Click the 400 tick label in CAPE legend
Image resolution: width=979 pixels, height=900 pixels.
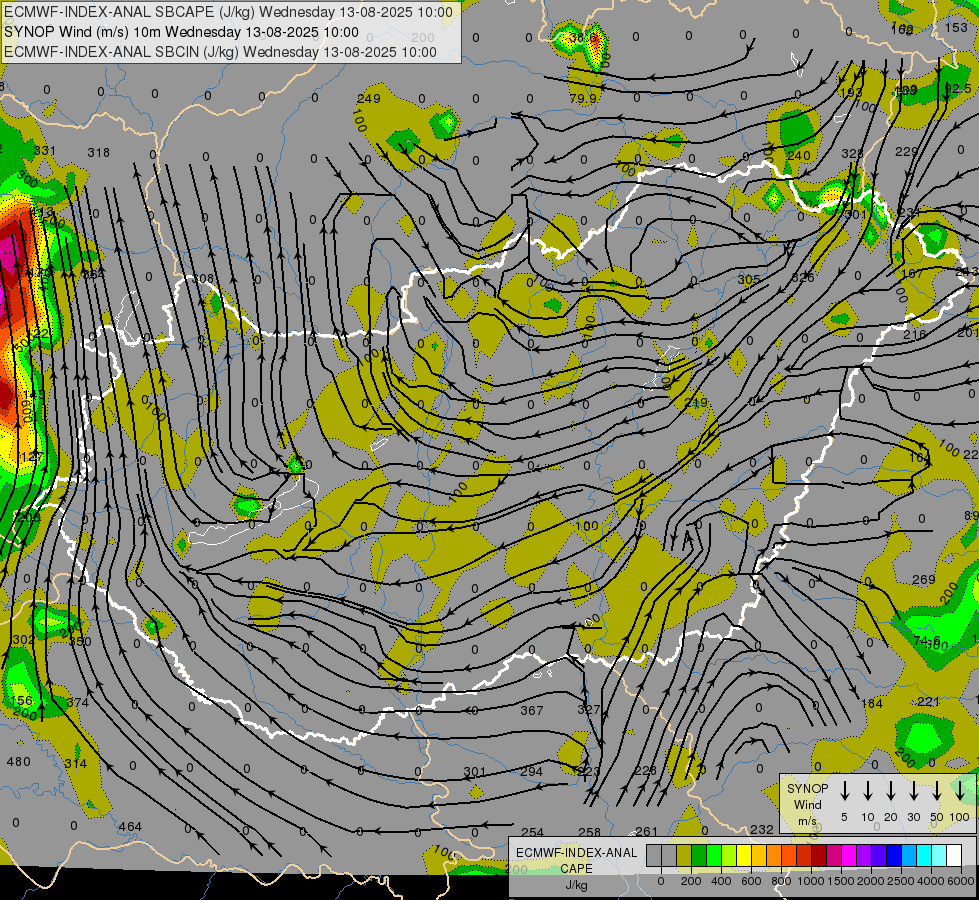(x=721, y=881)
